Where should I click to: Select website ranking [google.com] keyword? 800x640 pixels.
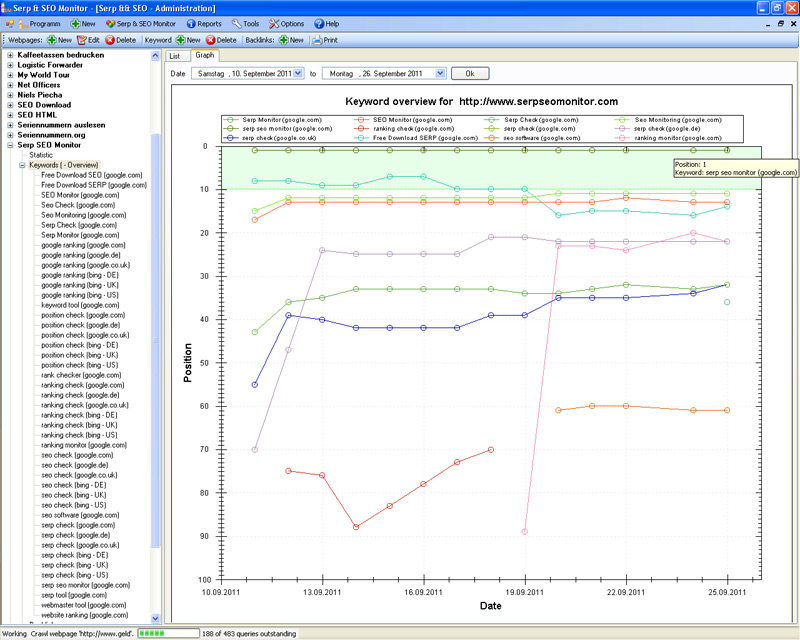[x=85, y=615]
